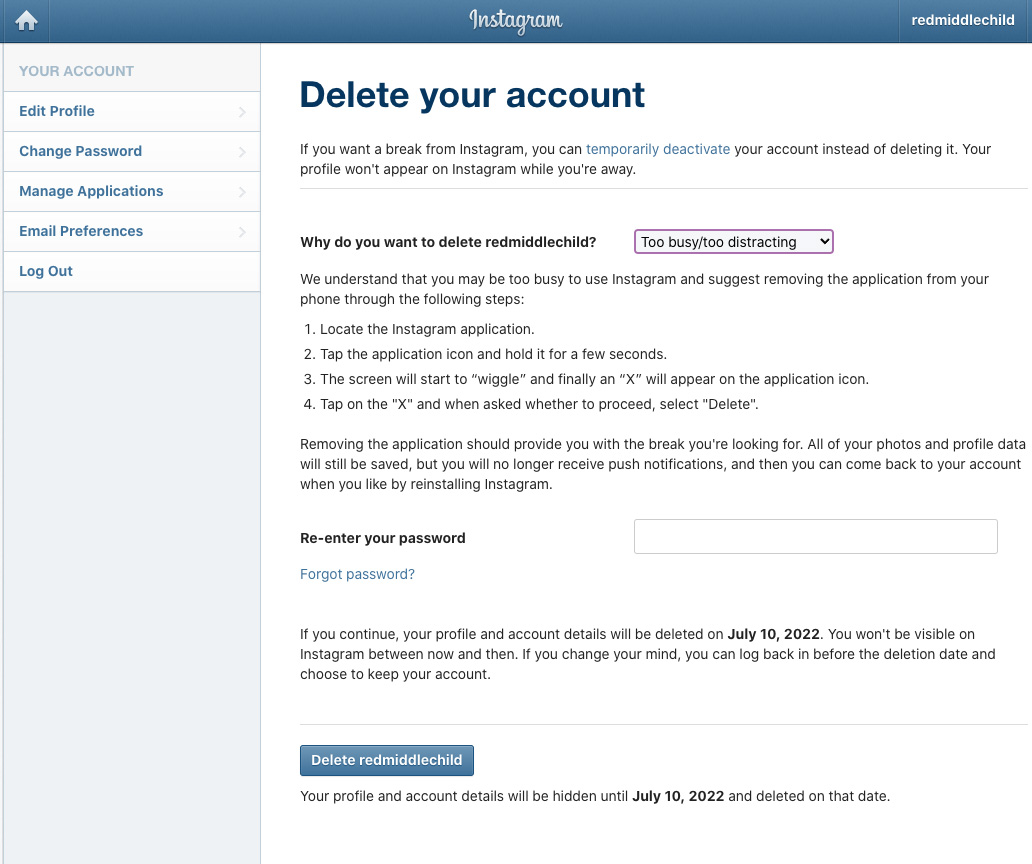The image size is (1032, 864).
Task: Open Edit Profile in sidebar
Action: click(x=57, y=111)
